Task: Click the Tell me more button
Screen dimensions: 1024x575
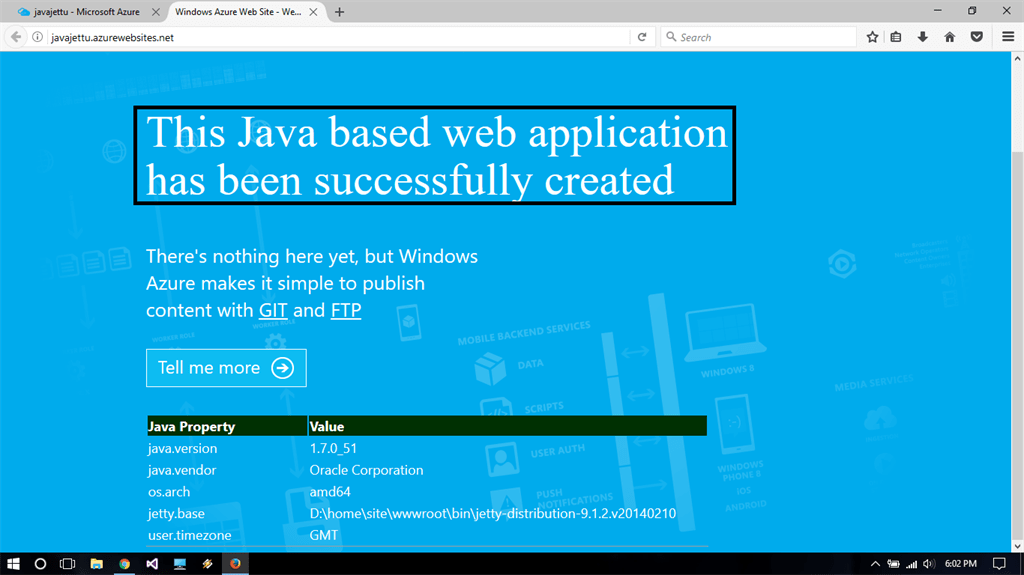Action: tap(226, 368)
